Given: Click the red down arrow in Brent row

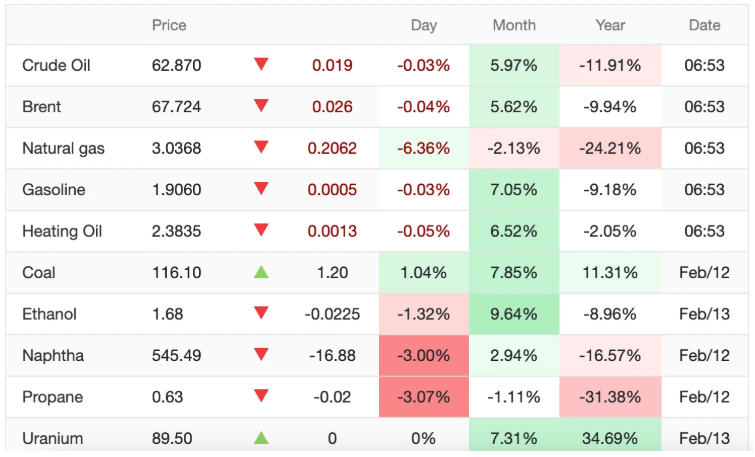Looking at the screenshot, I should [x=261, y=106].
